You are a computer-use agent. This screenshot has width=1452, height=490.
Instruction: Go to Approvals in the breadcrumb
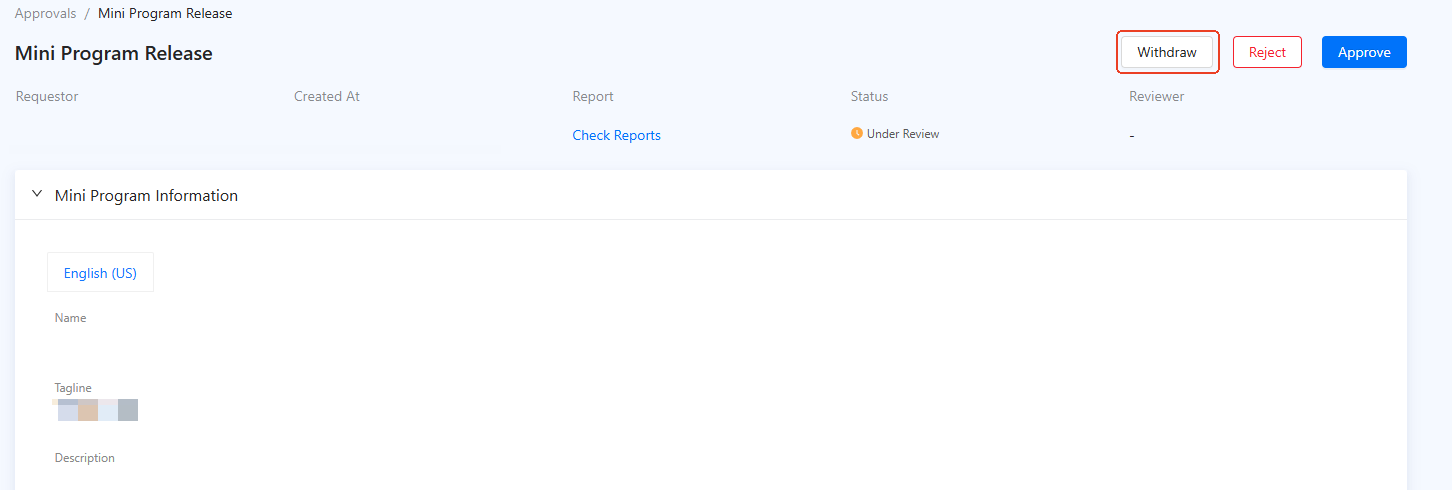pos(45,14)
